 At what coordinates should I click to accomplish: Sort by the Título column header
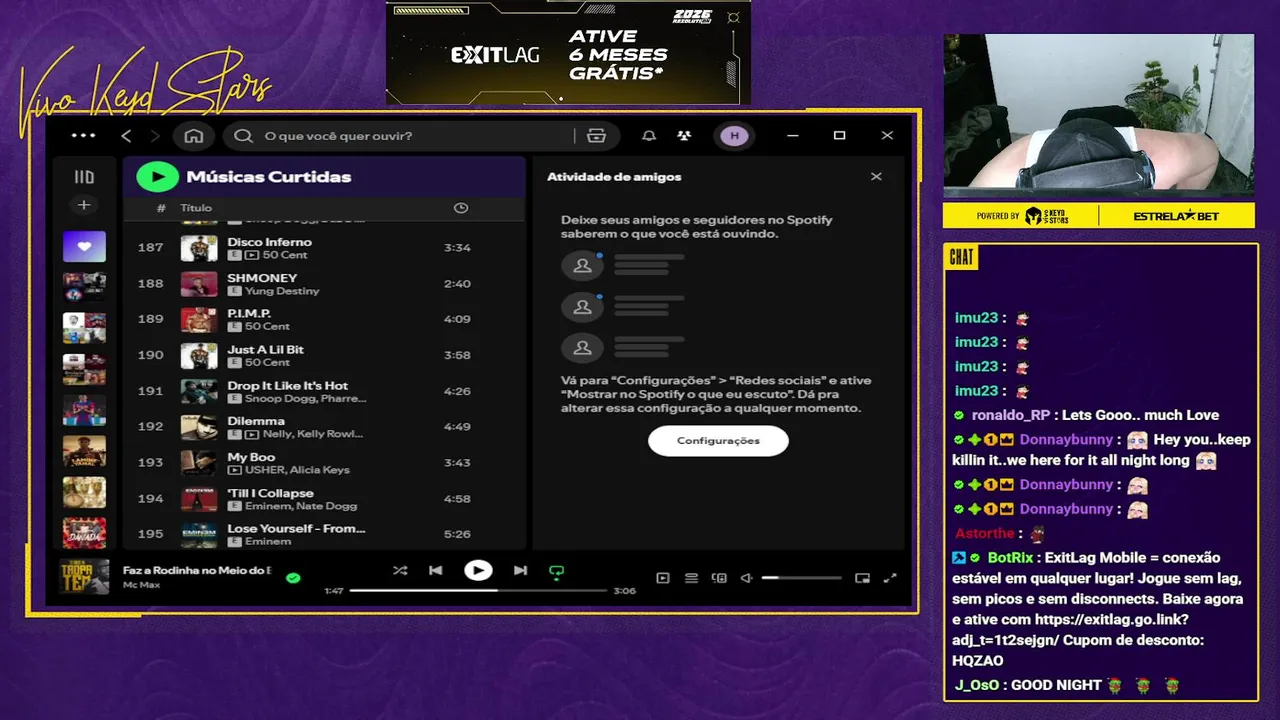coord(196,208)
